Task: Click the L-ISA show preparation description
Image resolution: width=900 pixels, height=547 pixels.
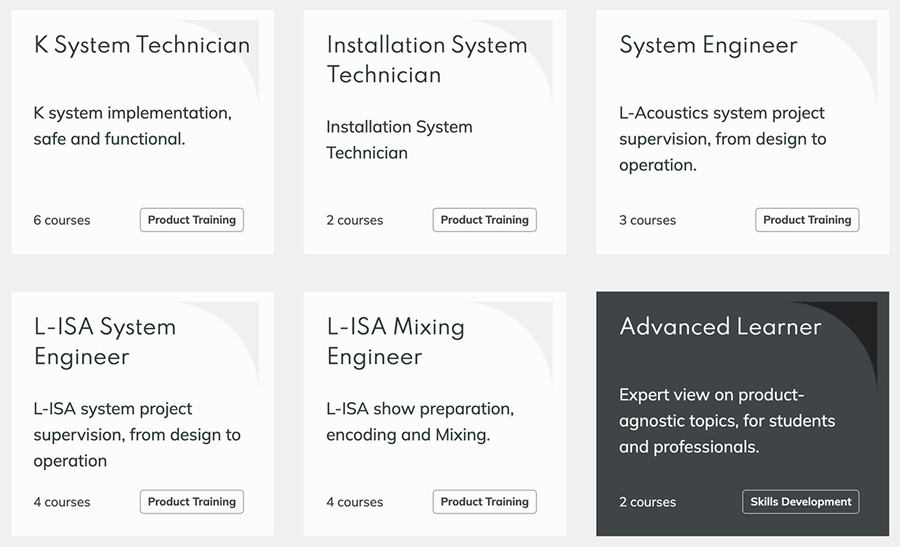Action: click(420, 421)
